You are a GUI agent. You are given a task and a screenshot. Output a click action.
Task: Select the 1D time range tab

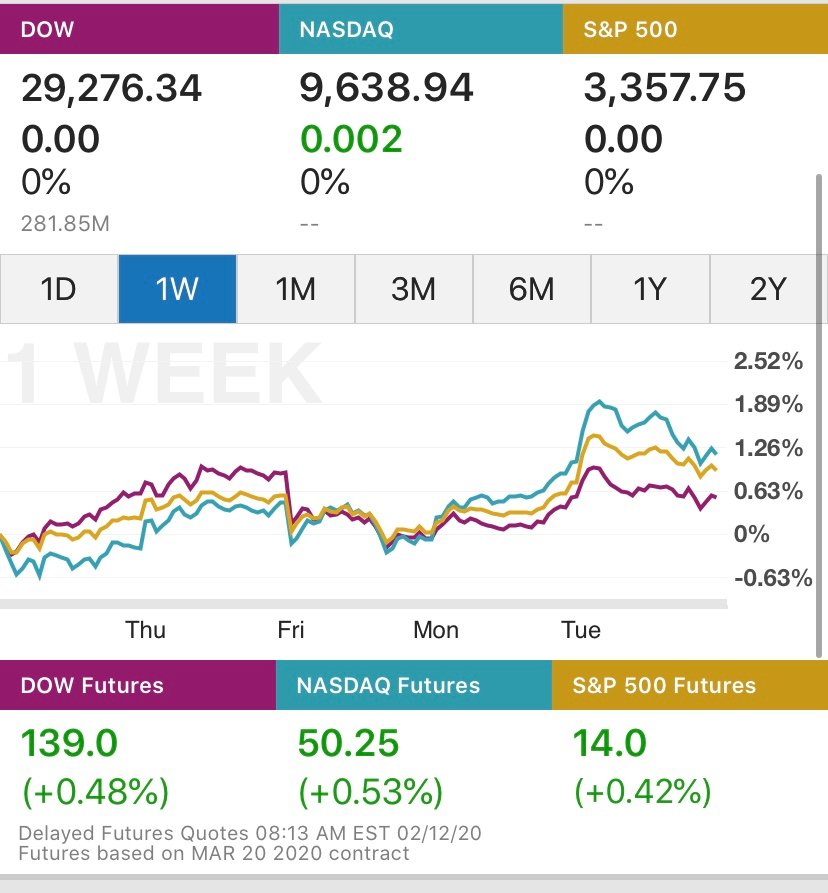[59, 289]
